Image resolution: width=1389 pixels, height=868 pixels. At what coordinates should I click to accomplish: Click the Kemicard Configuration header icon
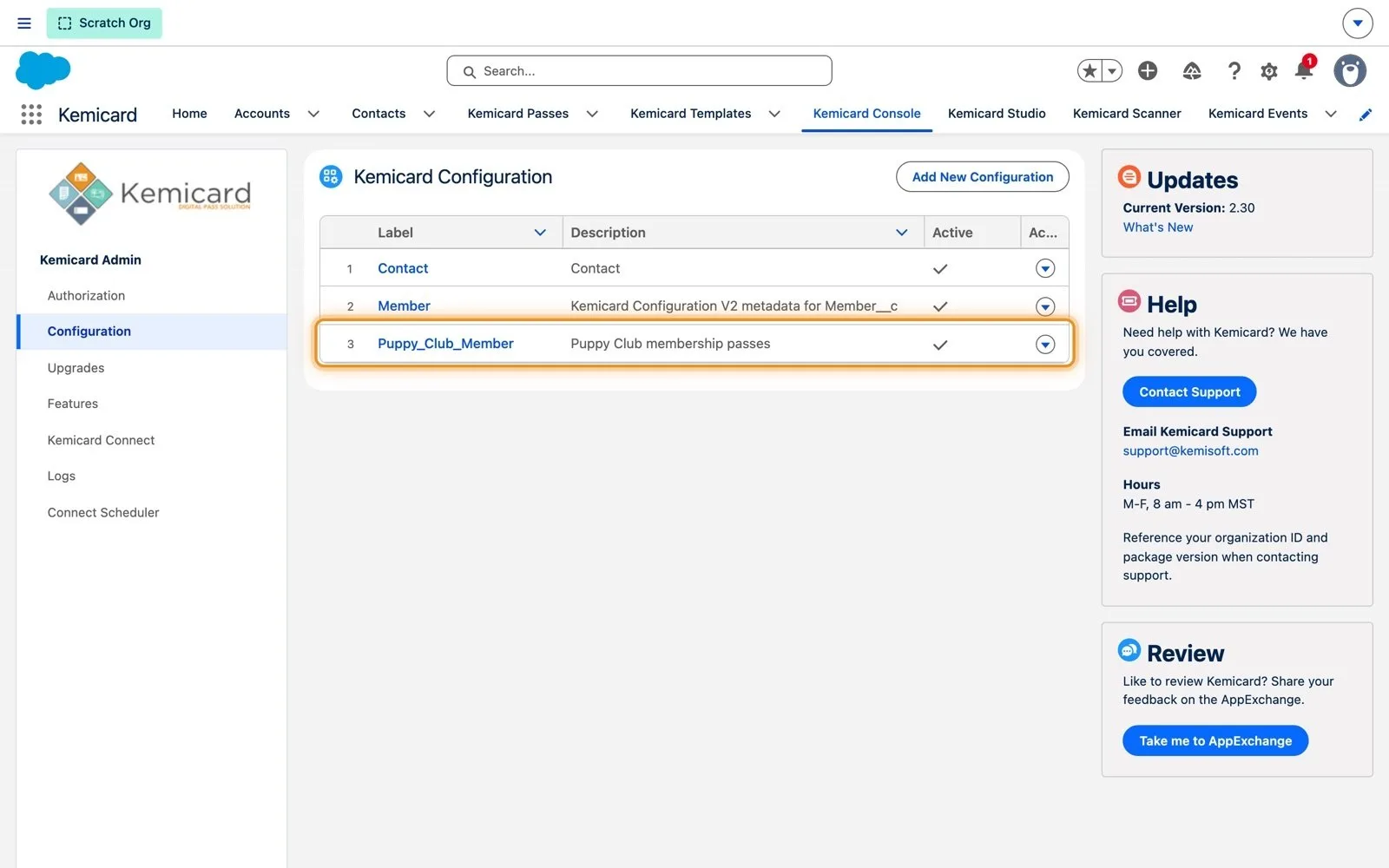[x=331, y=177]
